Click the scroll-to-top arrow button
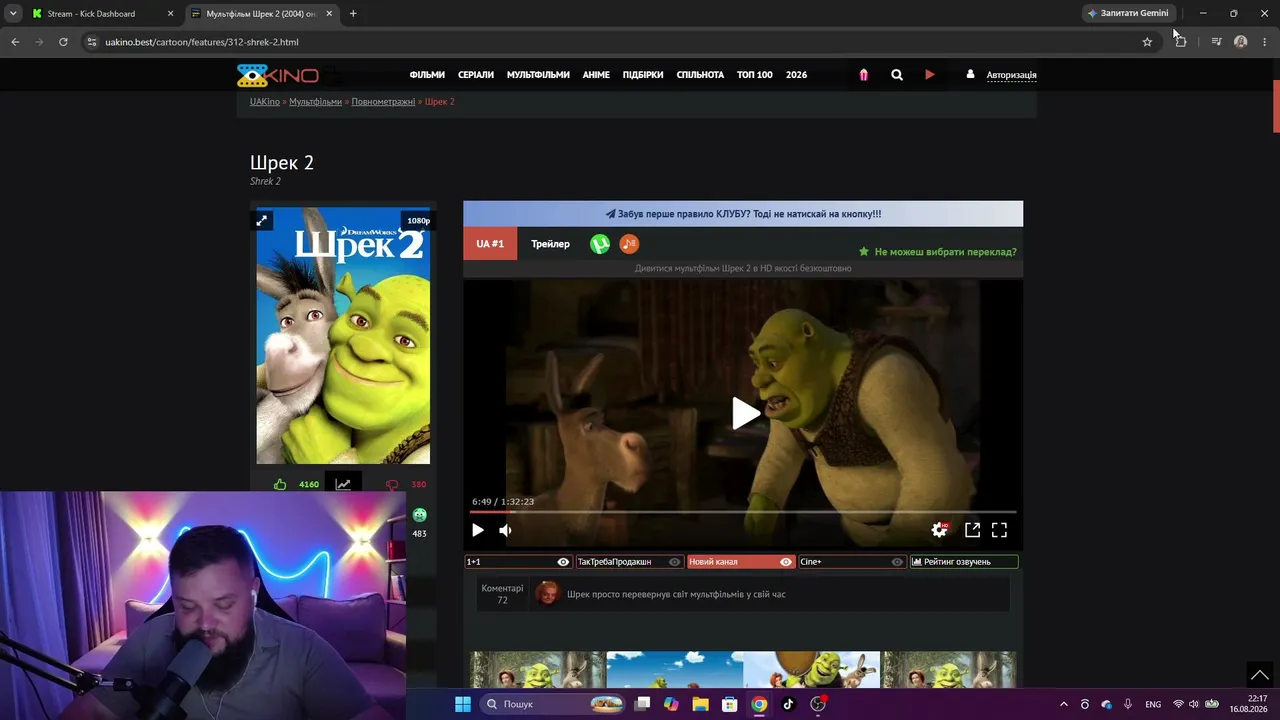 (x=1260, y=675)
